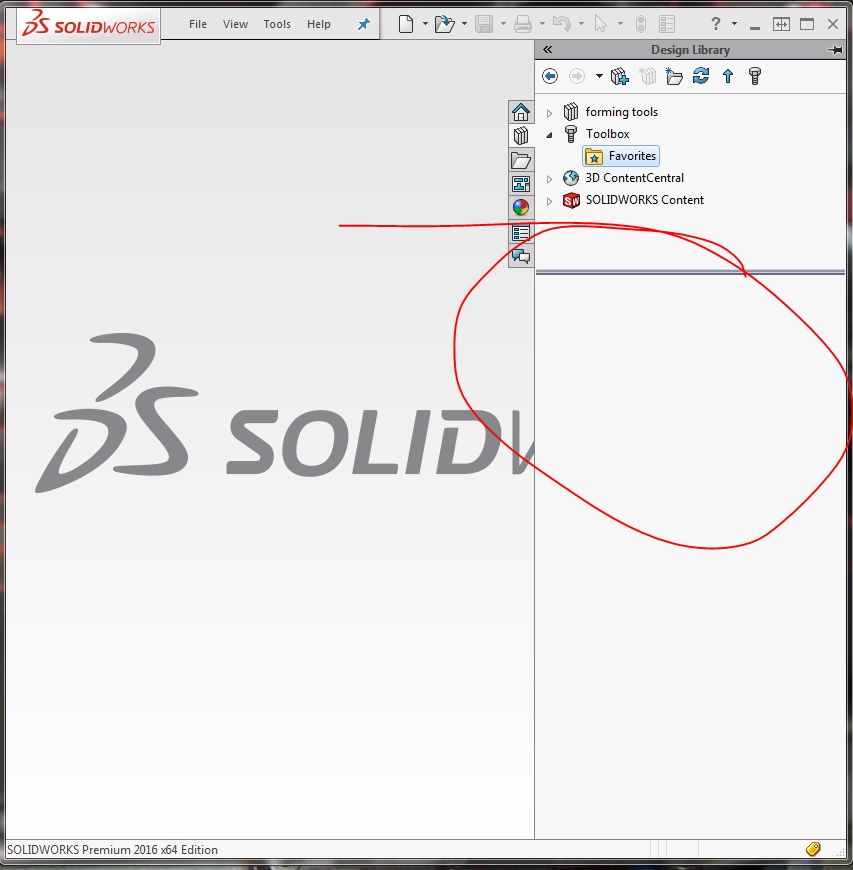Select the forming tools folder

tap(622, 112)
